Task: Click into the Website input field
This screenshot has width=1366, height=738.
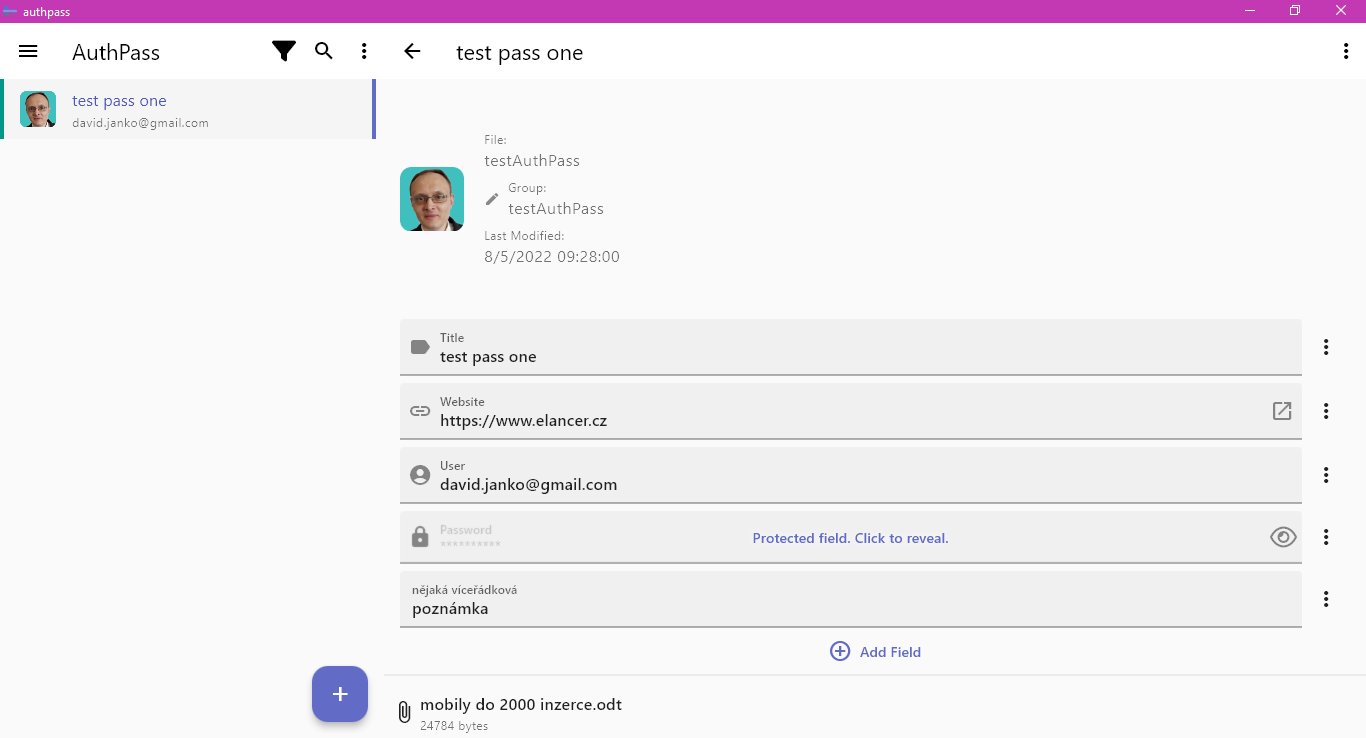Action: point(851,411)
